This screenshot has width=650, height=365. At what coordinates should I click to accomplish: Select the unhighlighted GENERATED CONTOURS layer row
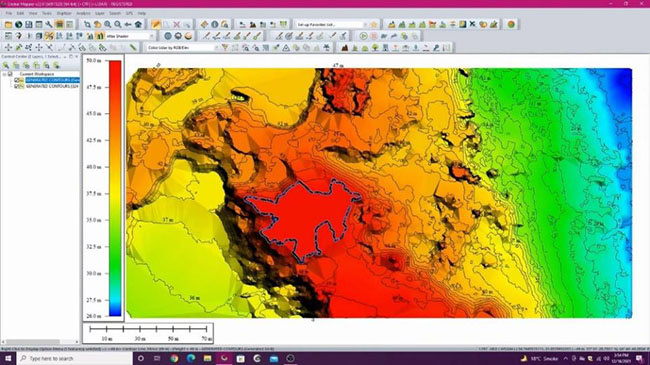[x=52, y=86]
